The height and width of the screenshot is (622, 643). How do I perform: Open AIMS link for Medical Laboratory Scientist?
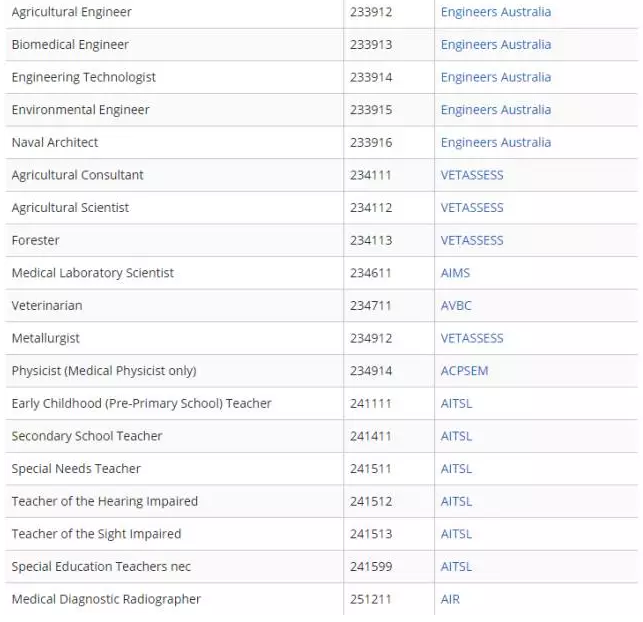click(x=455, y=273)
